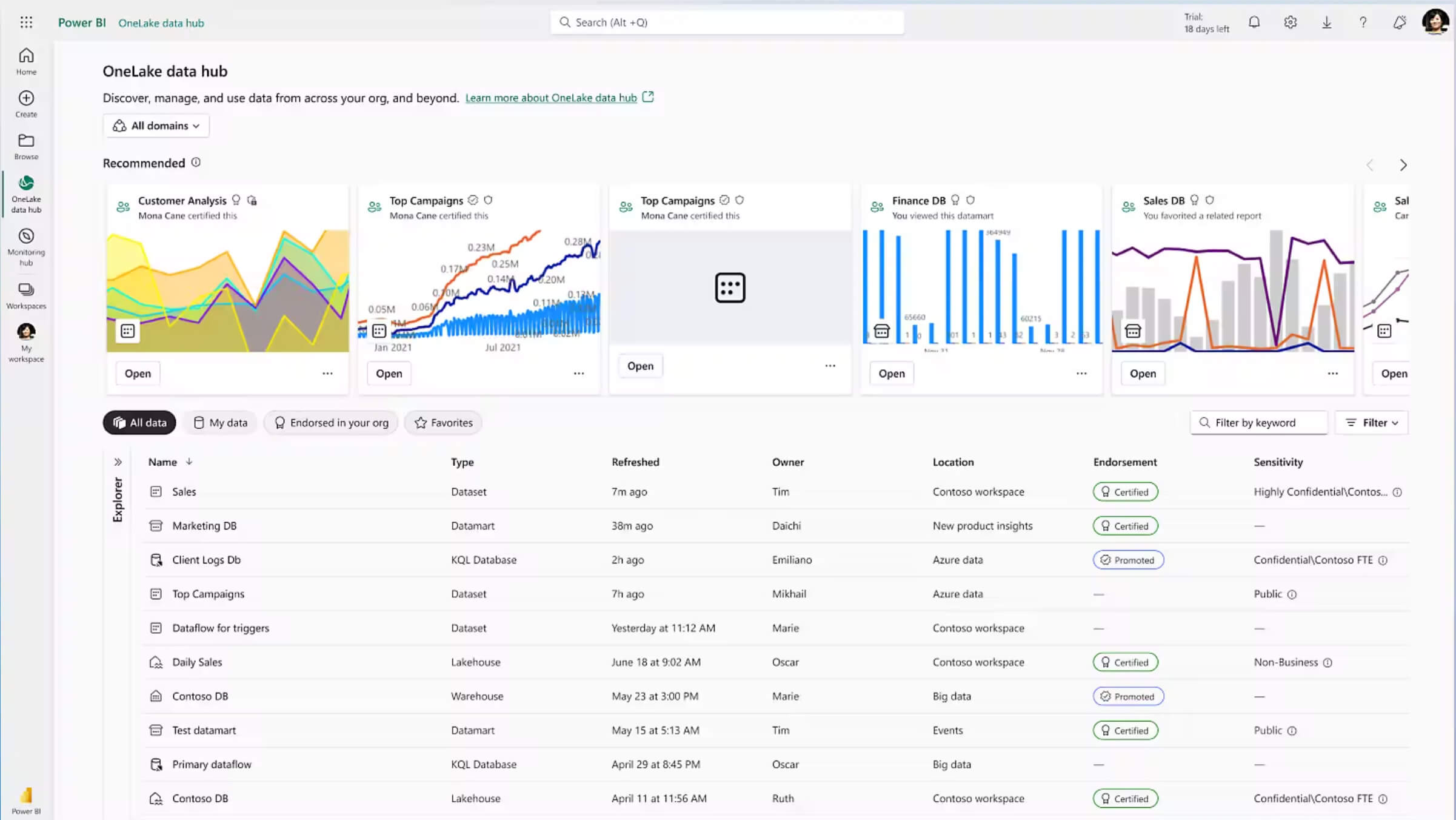This screenshot has height=820, width=1456.
Task: Open Power BI notifications bell
Action: pyautogui.click(x=1254, y=22)
